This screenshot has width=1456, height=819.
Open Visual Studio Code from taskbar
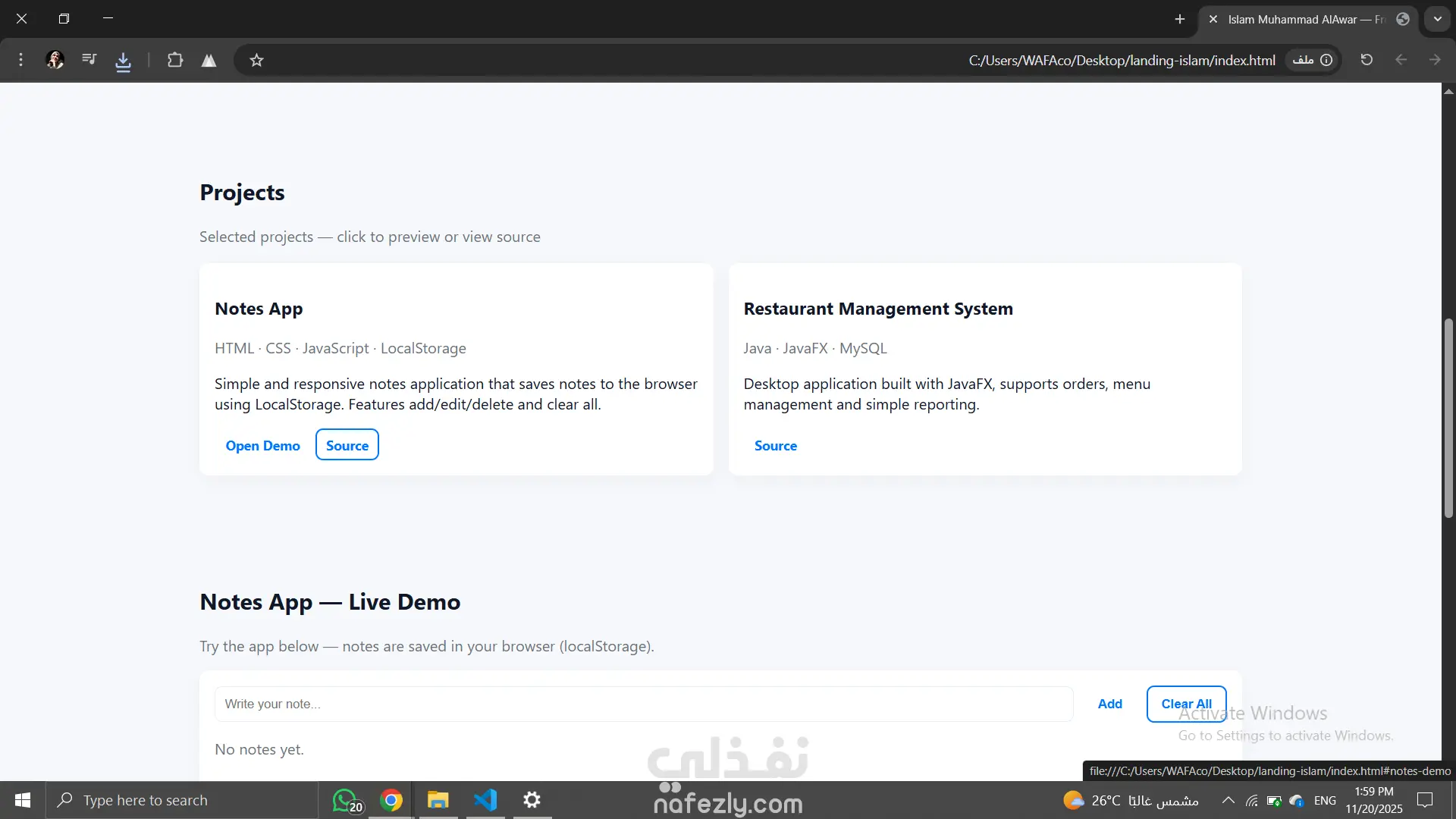tap(485, 800)
